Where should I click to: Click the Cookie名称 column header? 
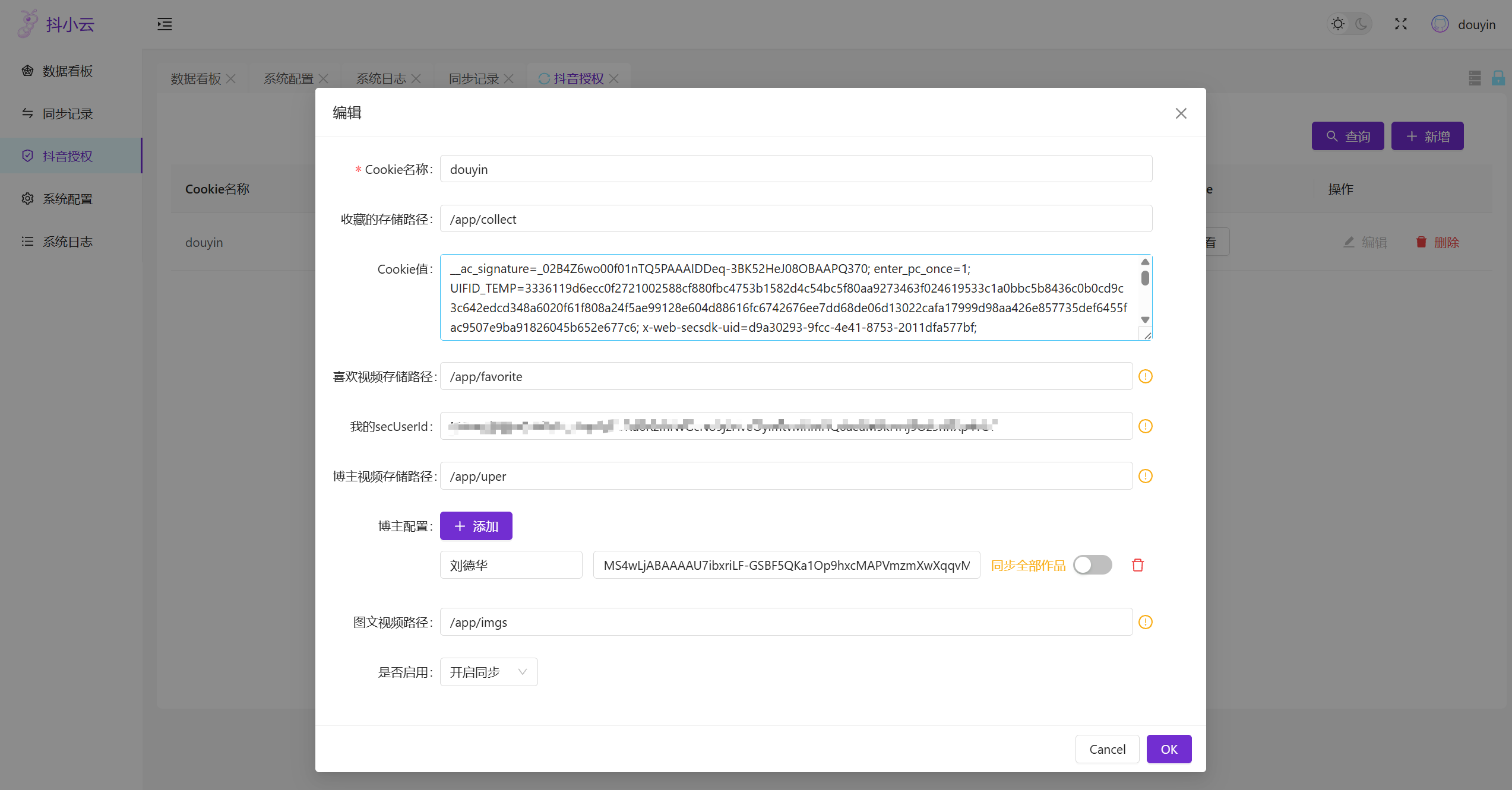click(217, 189)
